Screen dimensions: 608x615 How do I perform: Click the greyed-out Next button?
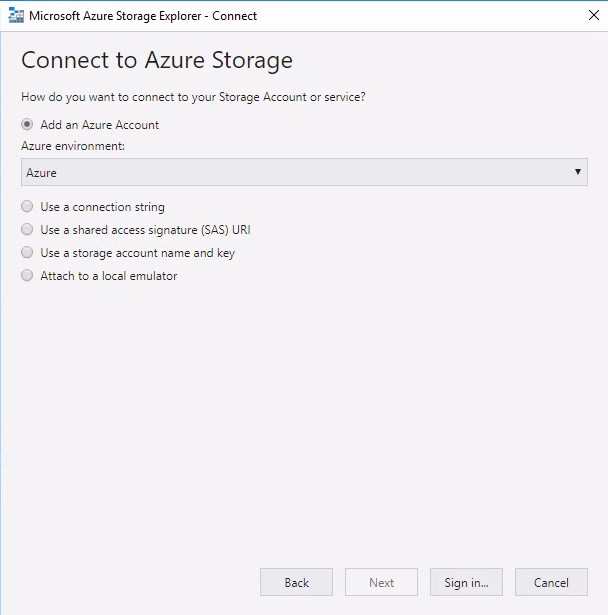(381, 582)
